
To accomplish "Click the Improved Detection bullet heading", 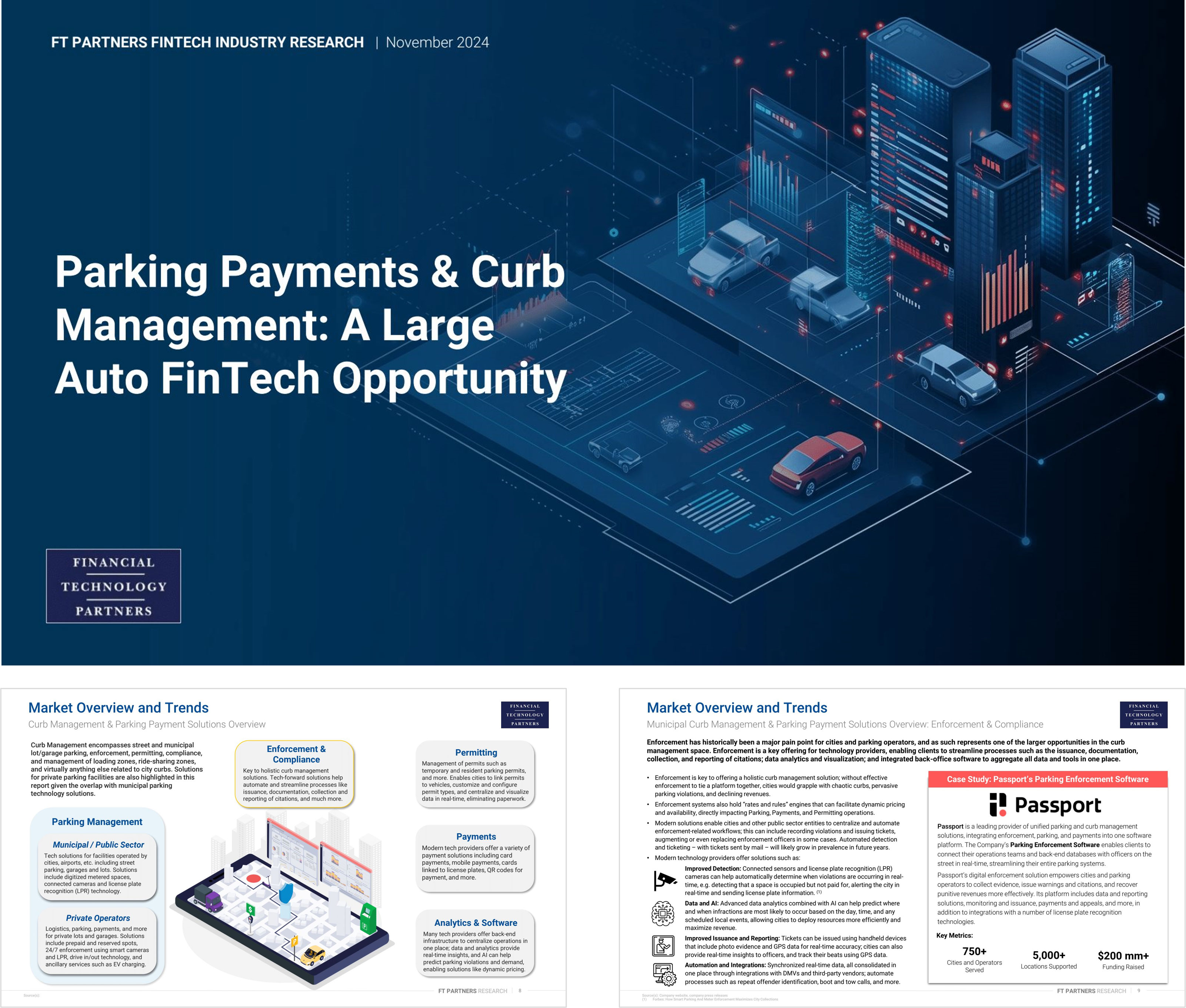I will (713, 868).
